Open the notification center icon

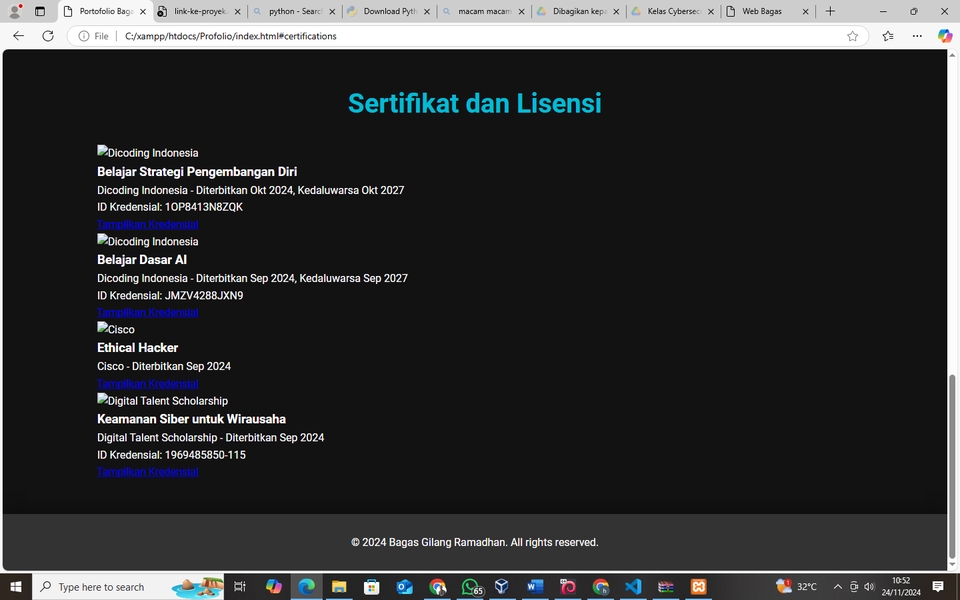pyautogui.click(x=938, y=587)
